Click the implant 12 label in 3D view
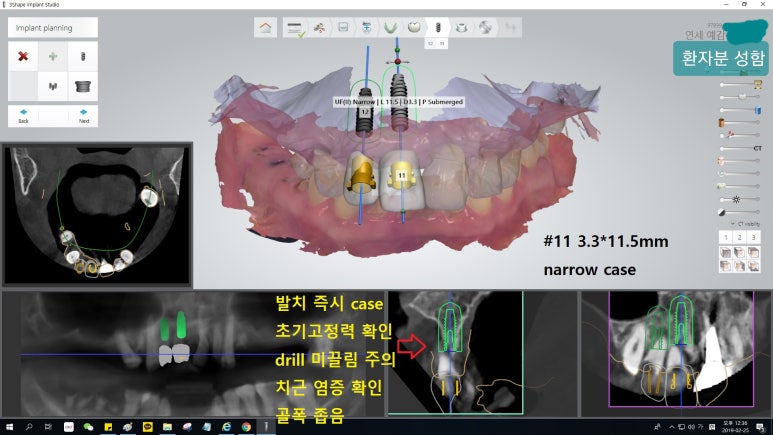 click(365, 112)
